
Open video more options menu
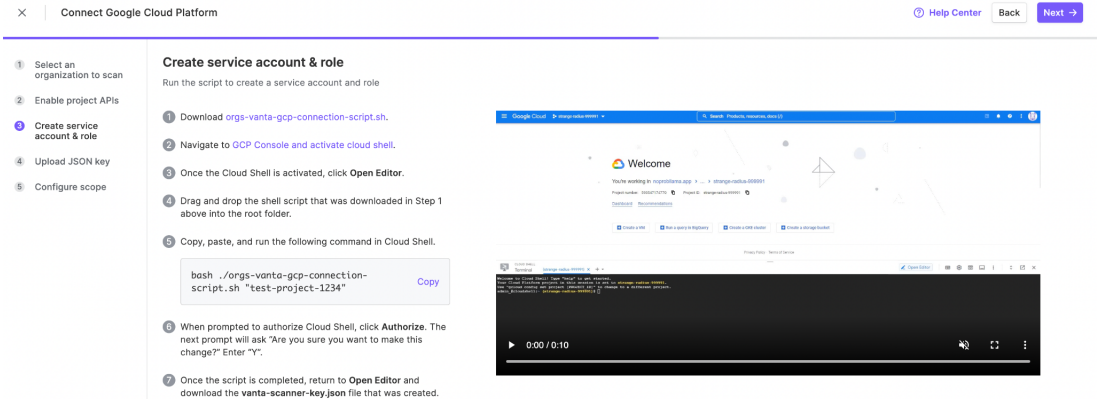(x=1024, y=345)
